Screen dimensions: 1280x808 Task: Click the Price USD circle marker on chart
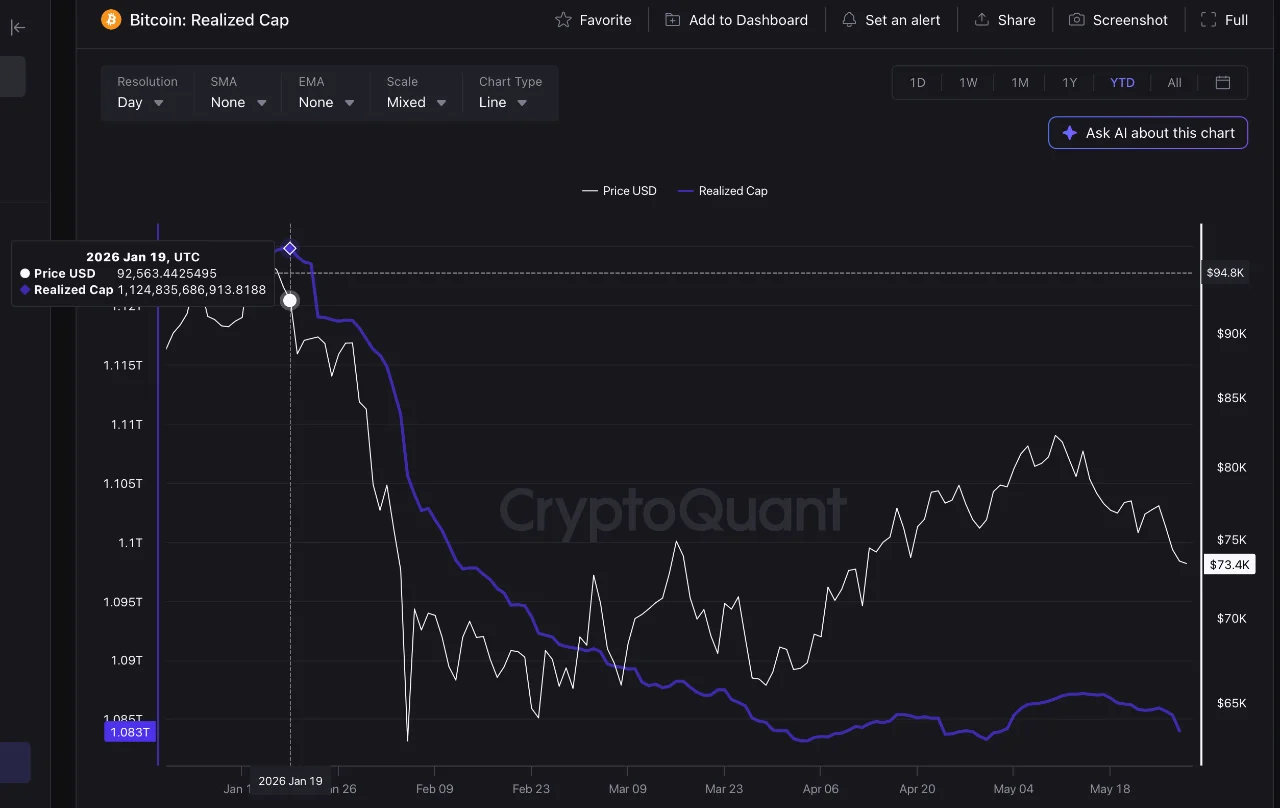(x=290, y=300)
